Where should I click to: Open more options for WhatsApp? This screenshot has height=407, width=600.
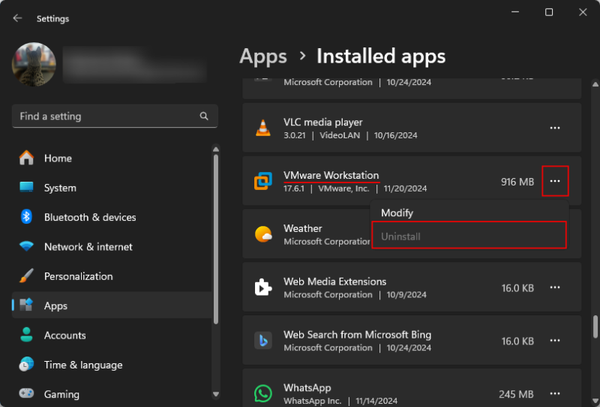click(x=555, y=394)
